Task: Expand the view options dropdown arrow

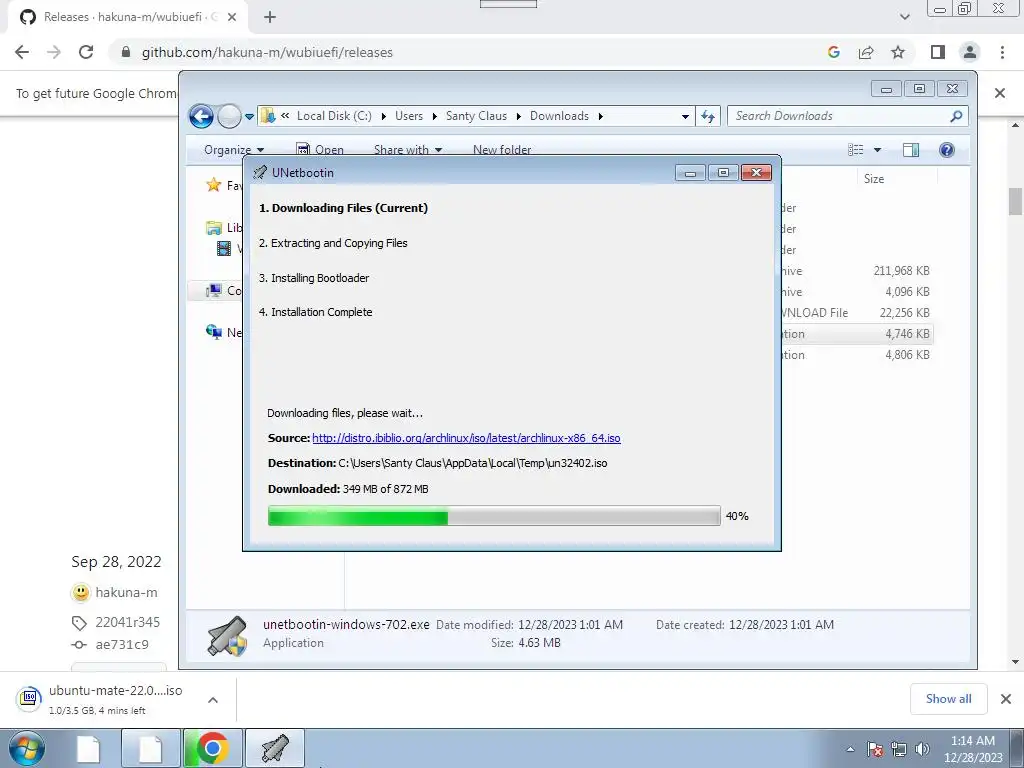Action: coord(877,150)
